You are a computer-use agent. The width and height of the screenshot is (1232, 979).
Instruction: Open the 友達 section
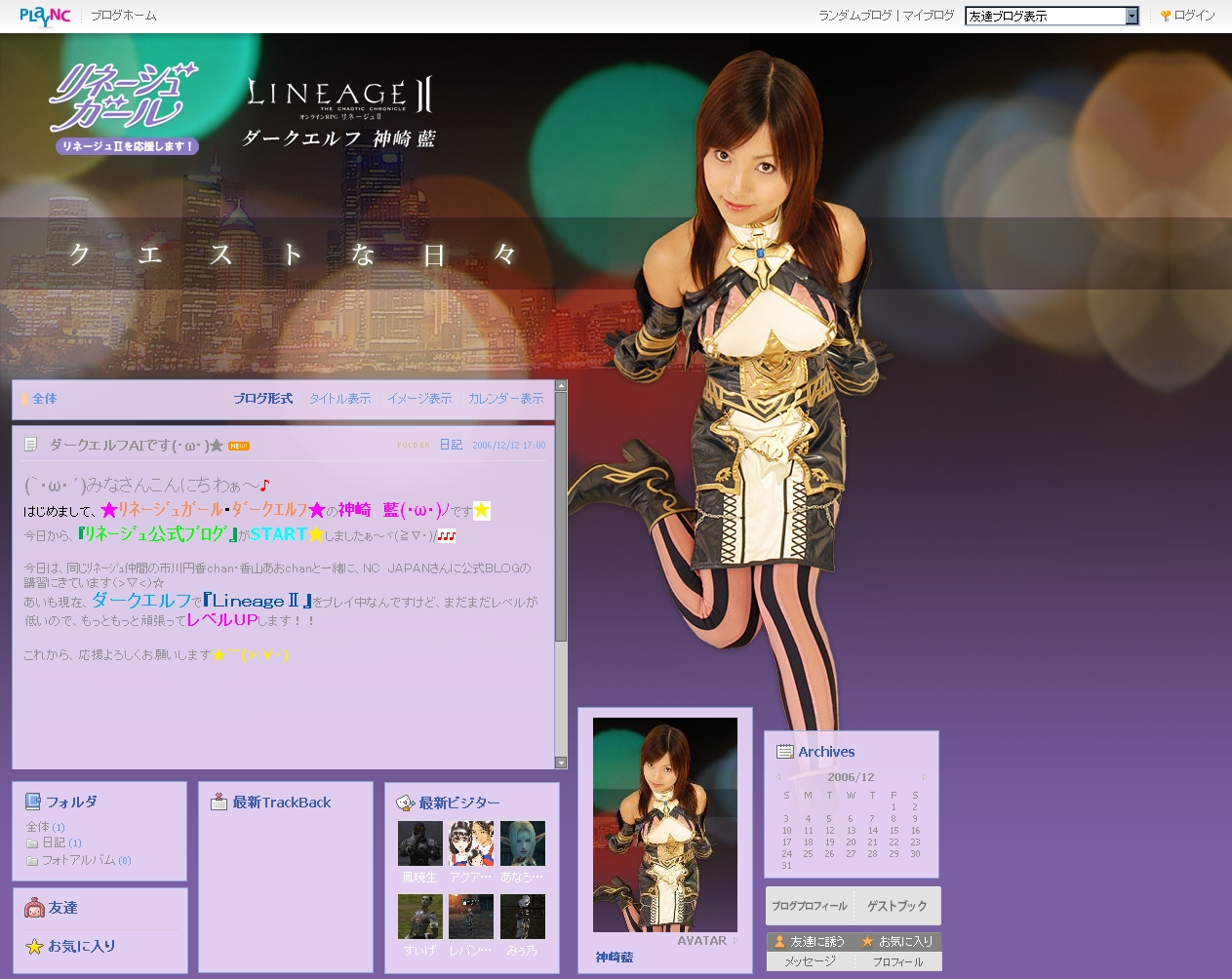[62, 908]
